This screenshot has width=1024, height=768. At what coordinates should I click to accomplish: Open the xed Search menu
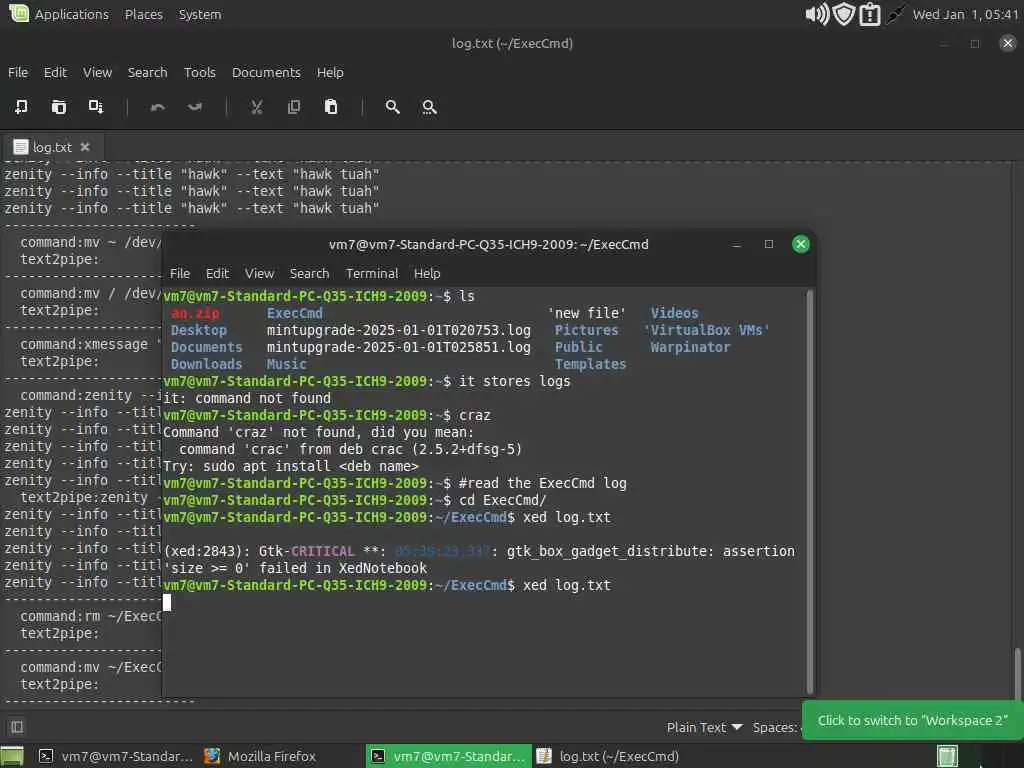coord(148,72)
